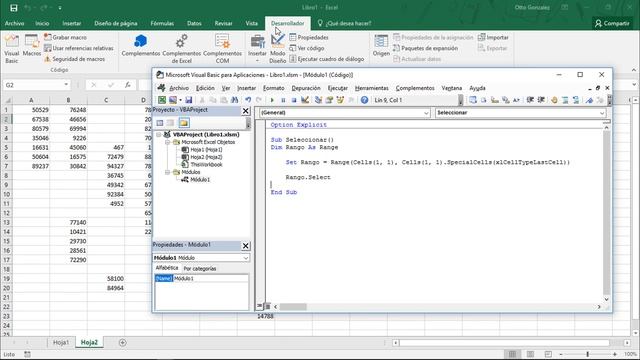The width and height of the screenshot is (640, 360).
Task: Click the ¿Qué desea hacer? search box
Action: click(x=344, y=23)
